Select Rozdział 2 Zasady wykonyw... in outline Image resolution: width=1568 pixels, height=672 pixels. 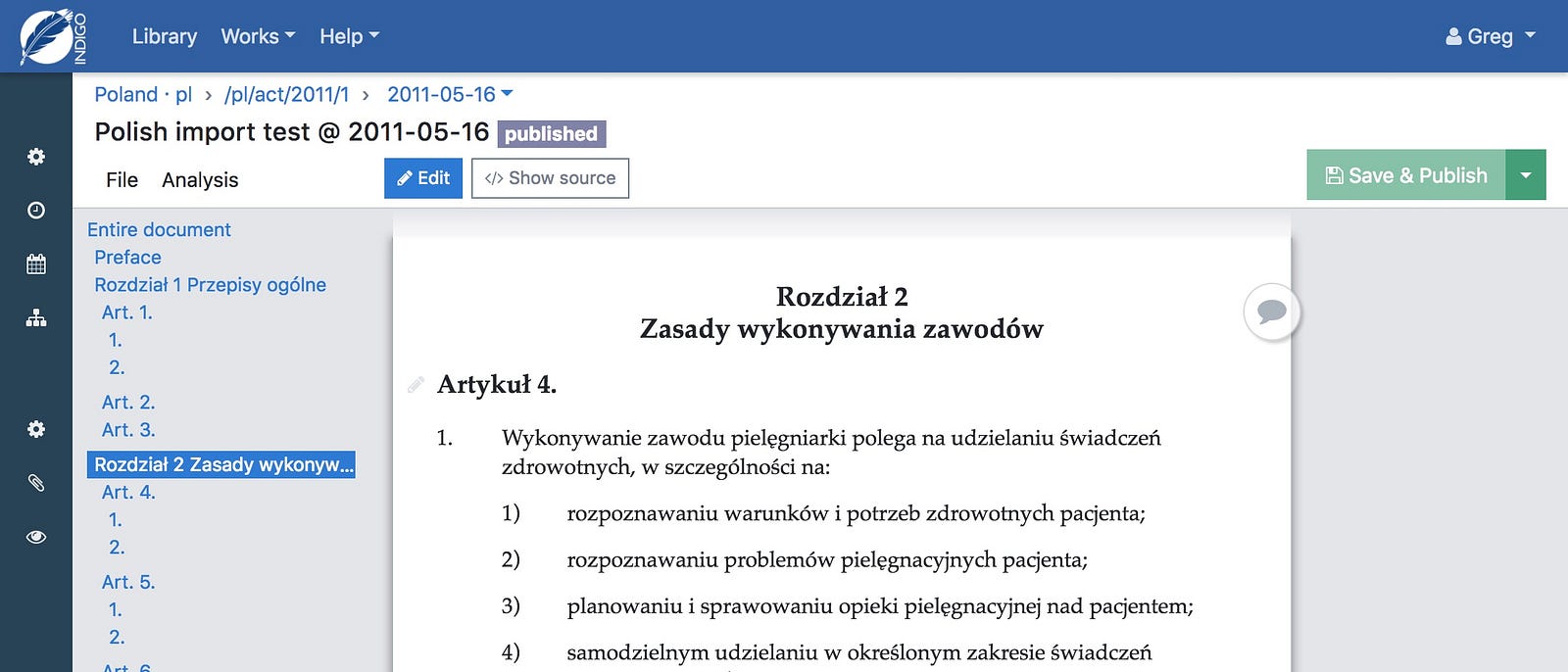(221, 464)
